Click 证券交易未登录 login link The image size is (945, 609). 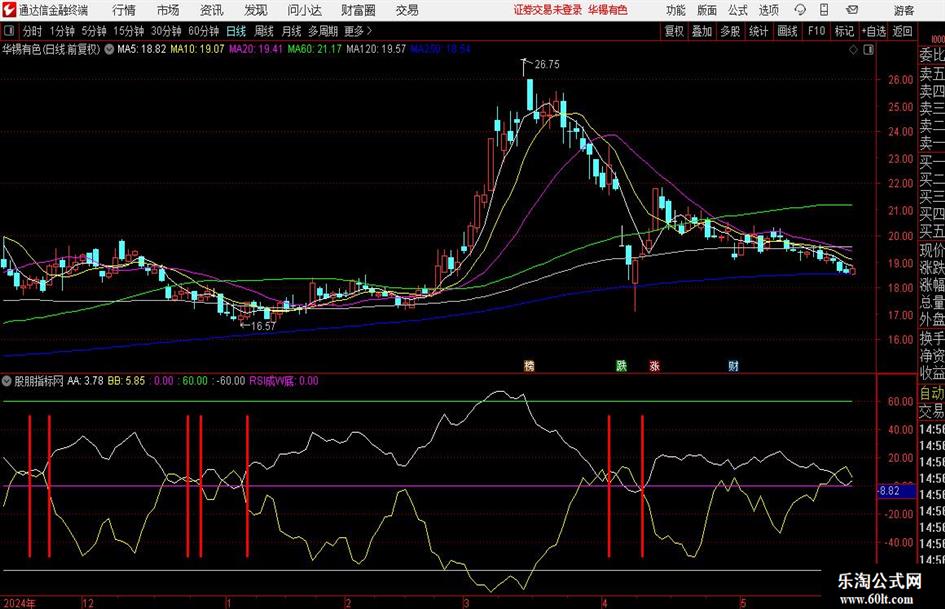tap(547, 10)
